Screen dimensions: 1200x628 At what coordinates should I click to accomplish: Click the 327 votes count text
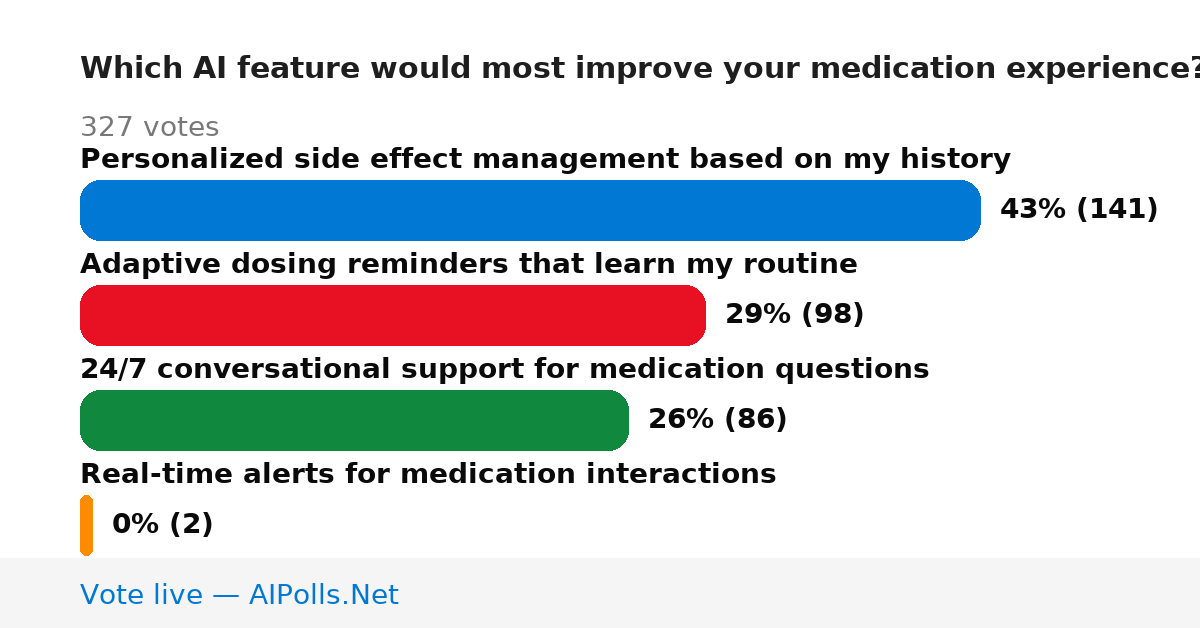[149, 128]
